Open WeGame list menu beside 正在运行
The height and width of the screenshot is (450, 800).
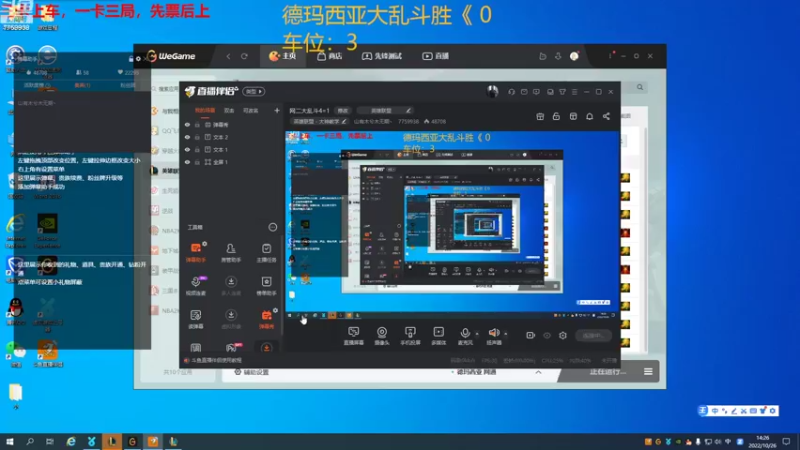coord(648,372)
